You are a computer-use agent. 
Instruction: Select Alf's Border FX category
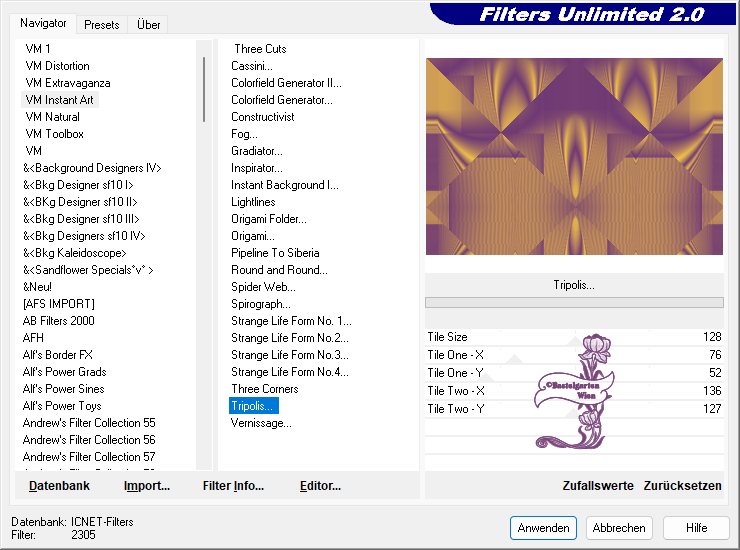pos(58,355)
